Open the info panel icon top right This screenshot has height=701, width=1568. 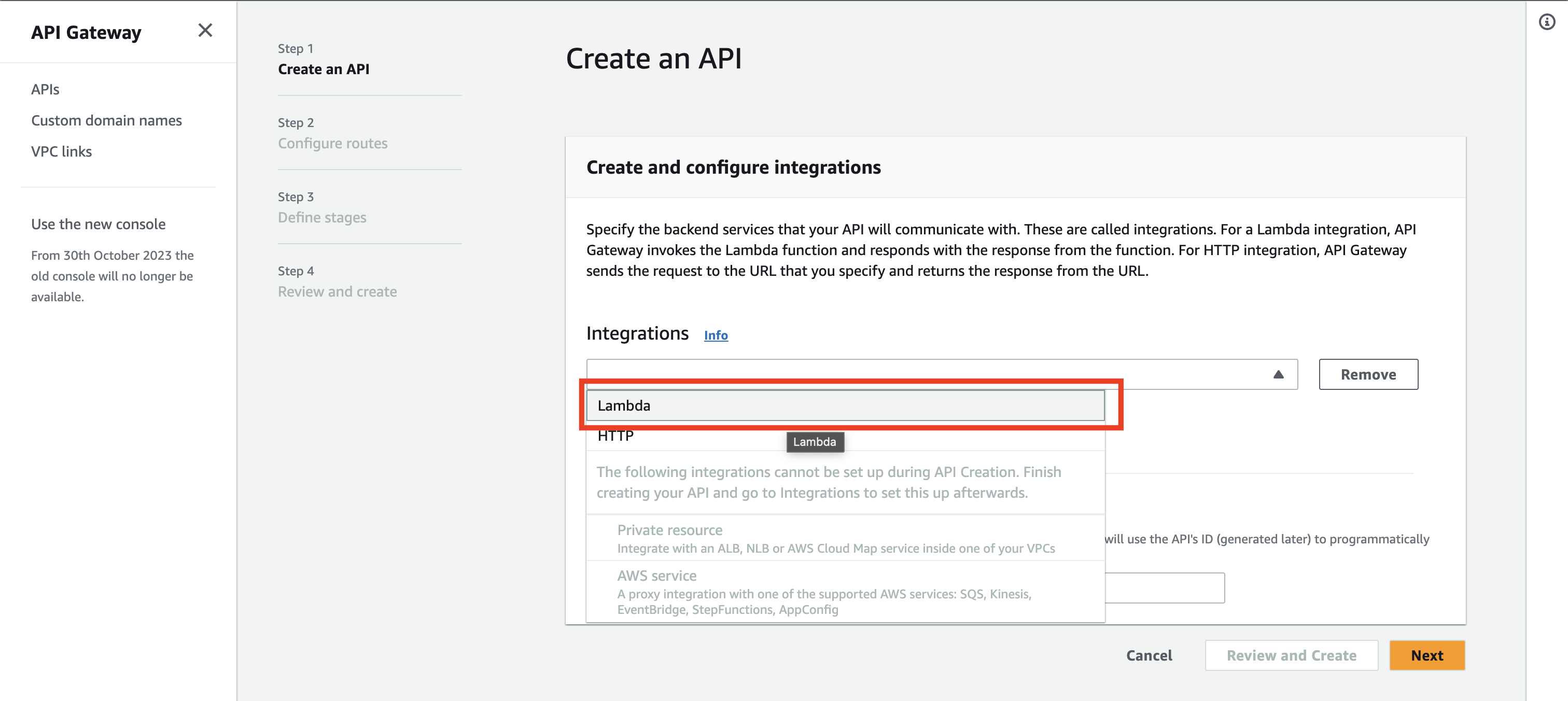pyautogui.click(x=1547, y=22)
